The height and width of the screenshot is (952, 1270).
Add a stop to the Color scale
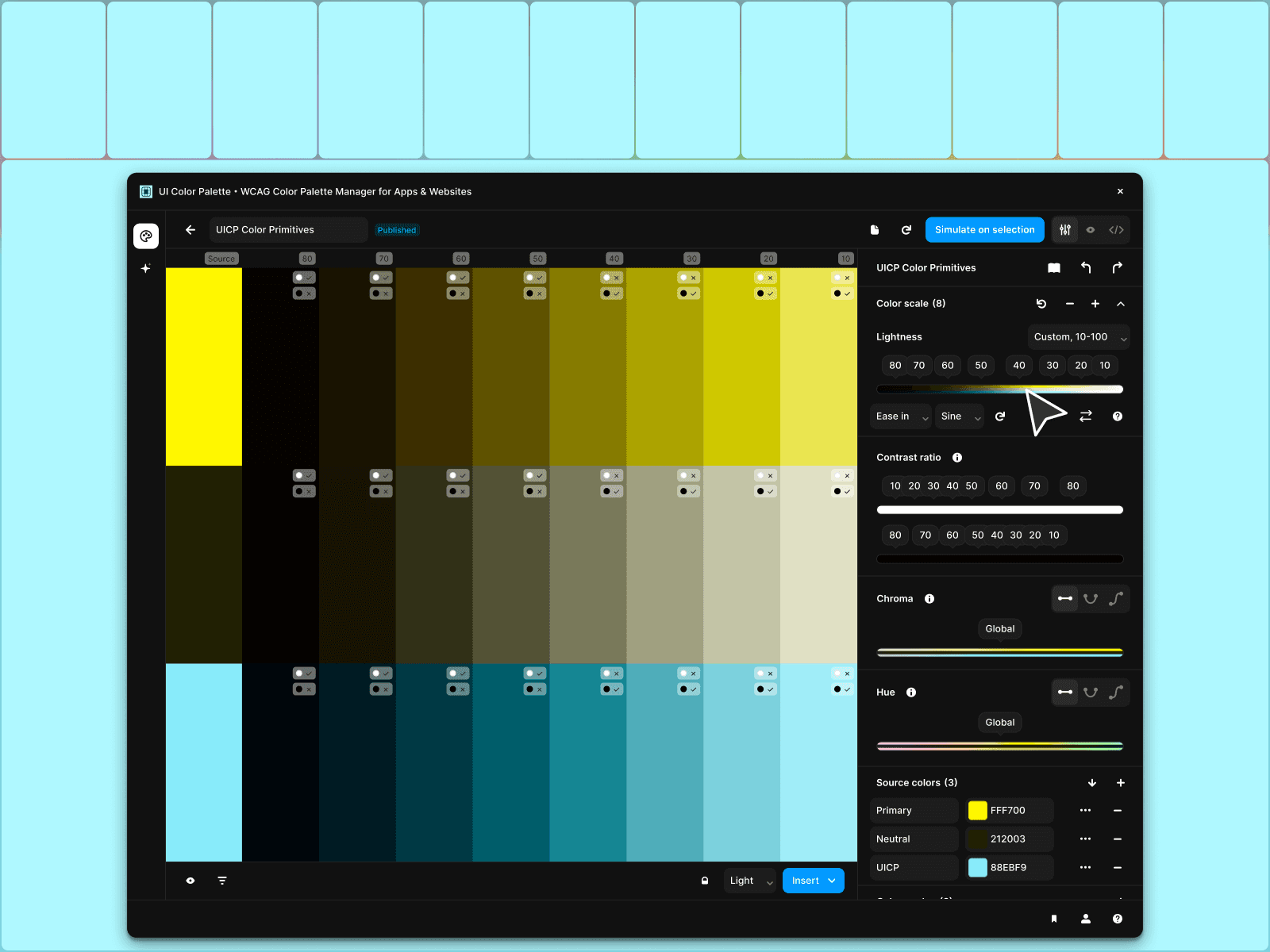[1095, 304]
